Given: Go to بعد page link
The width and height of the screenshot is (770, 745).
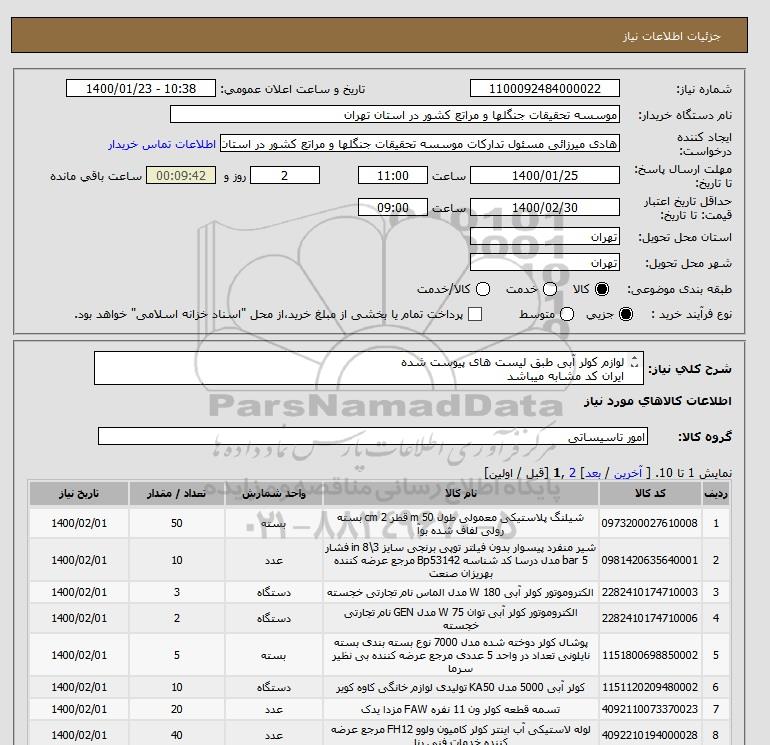Looking at the screenshot, I should (x=593, y=473).
